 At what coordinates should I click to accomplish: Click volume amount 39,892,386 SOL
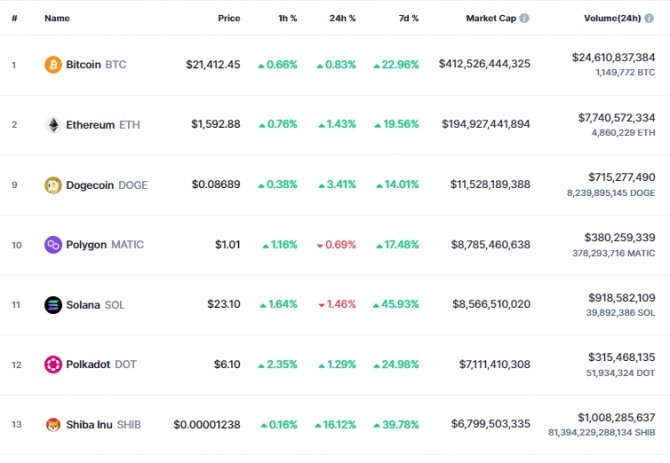[x=620, y=313]
